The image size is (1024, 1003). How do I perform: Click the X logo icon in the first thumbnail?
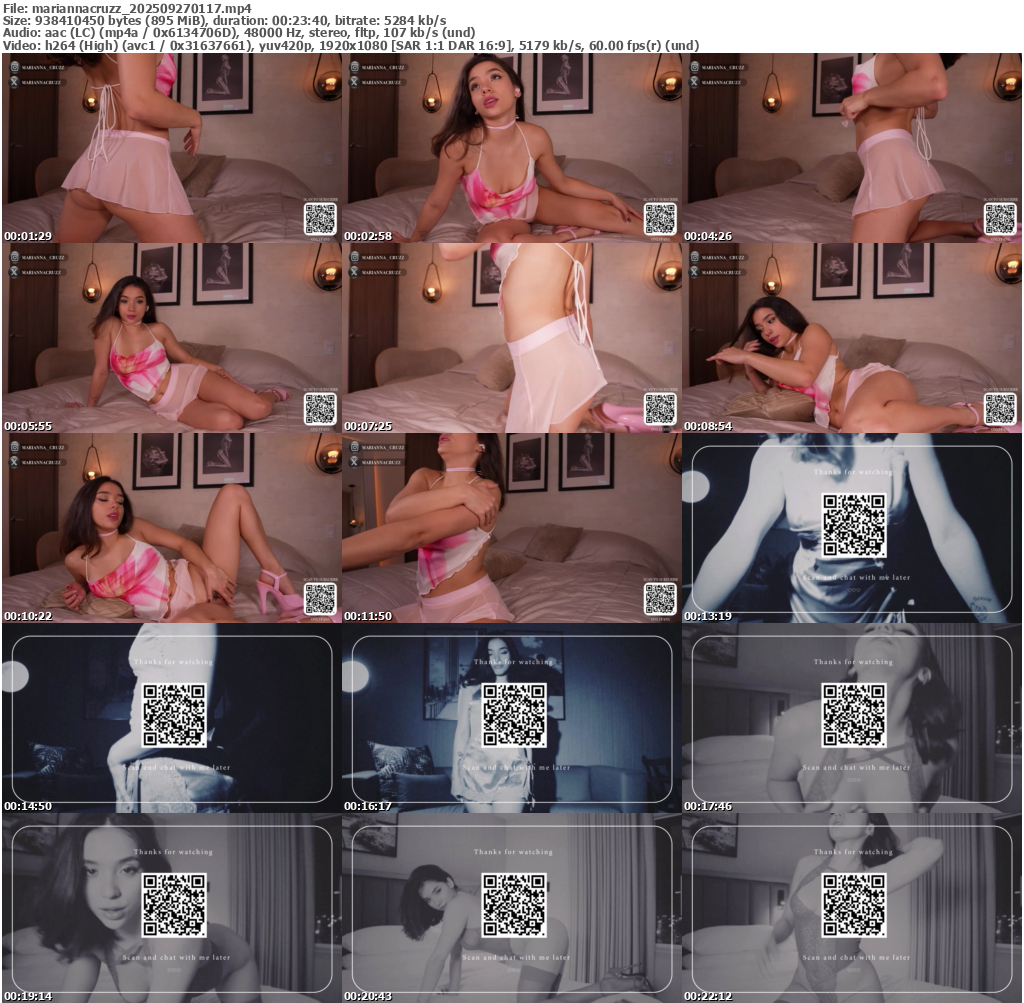[x=15, y=81]
